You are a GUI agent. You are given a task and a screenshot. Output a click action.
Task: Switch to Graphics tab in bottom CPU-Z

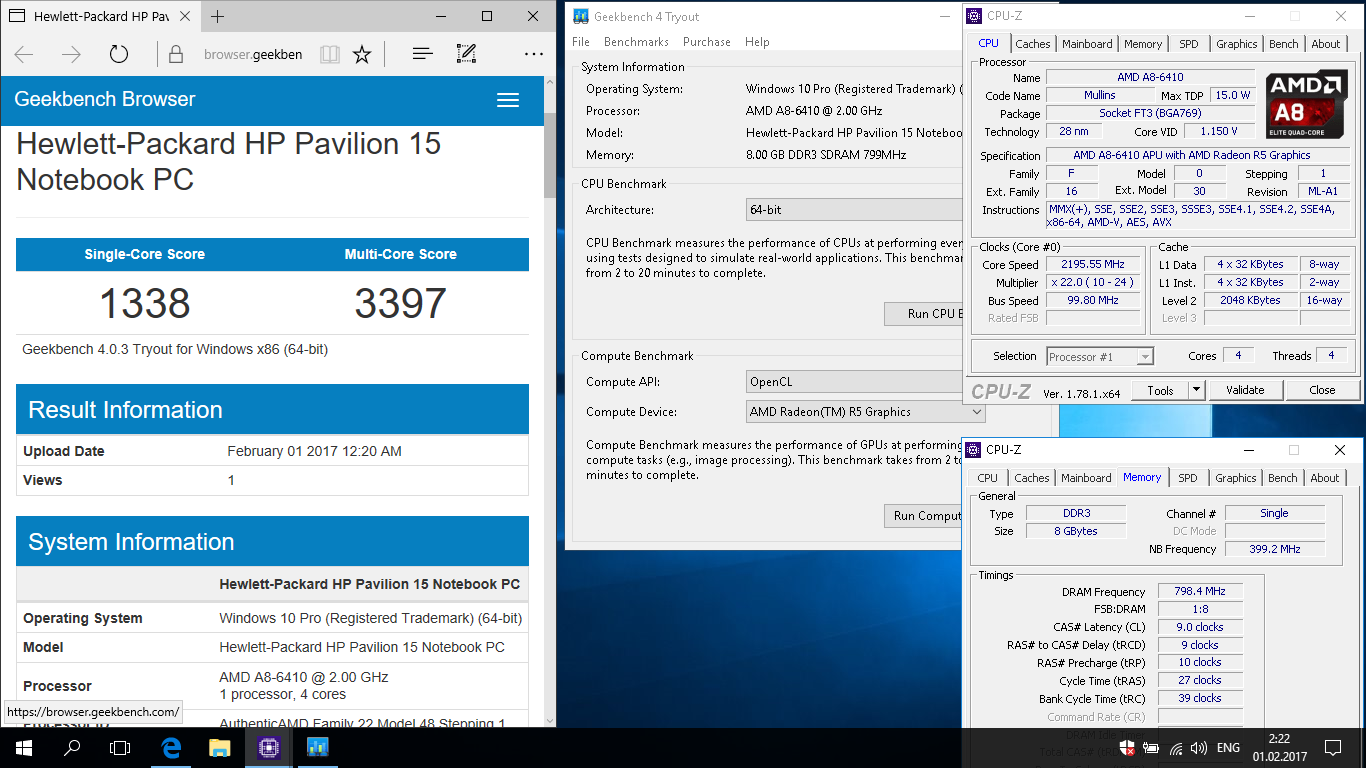pyautogui.click(x=1236, y=478)
